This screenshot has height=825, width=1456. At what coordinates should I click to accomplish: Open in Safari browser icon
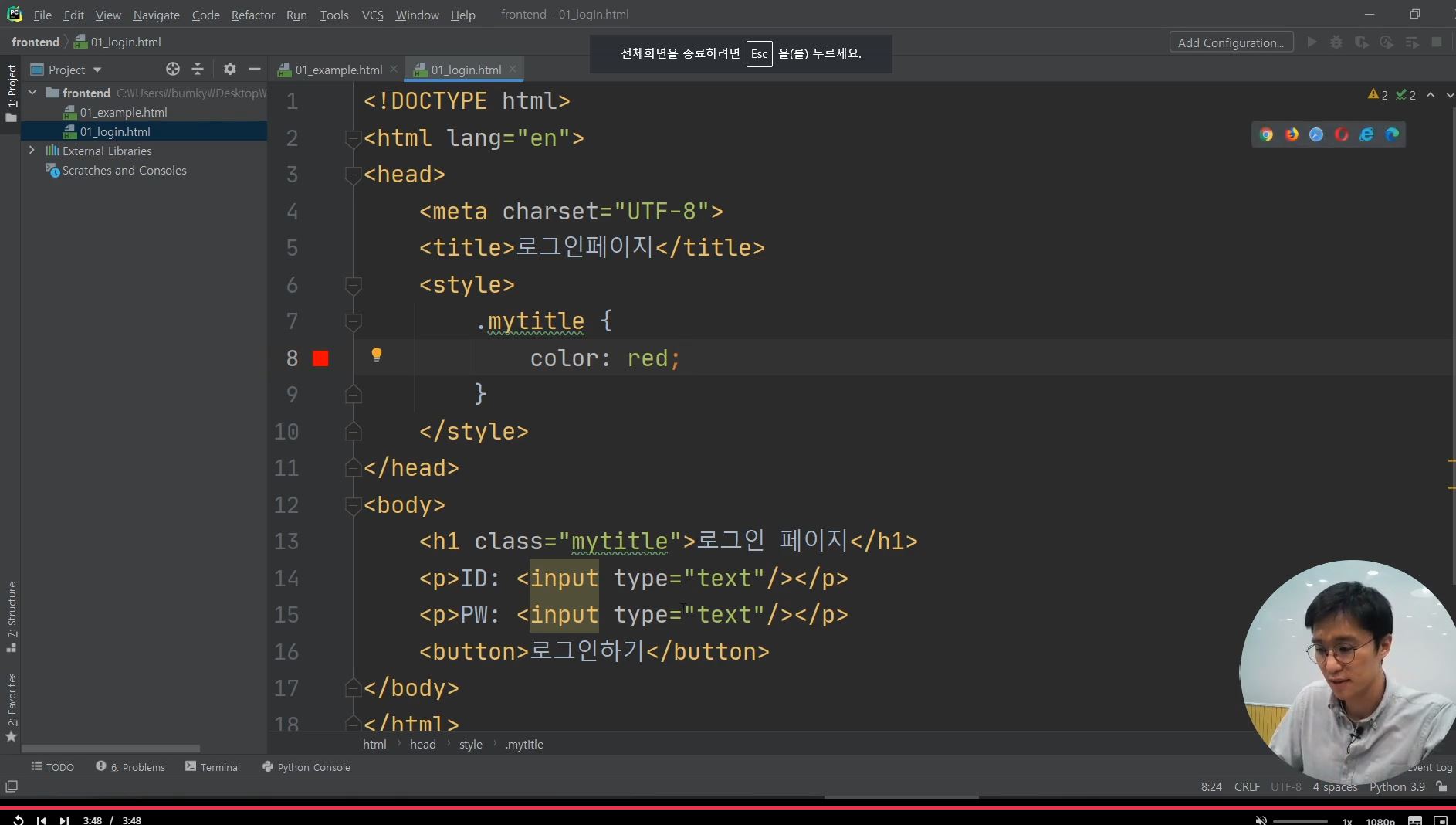coord(1316,134)
